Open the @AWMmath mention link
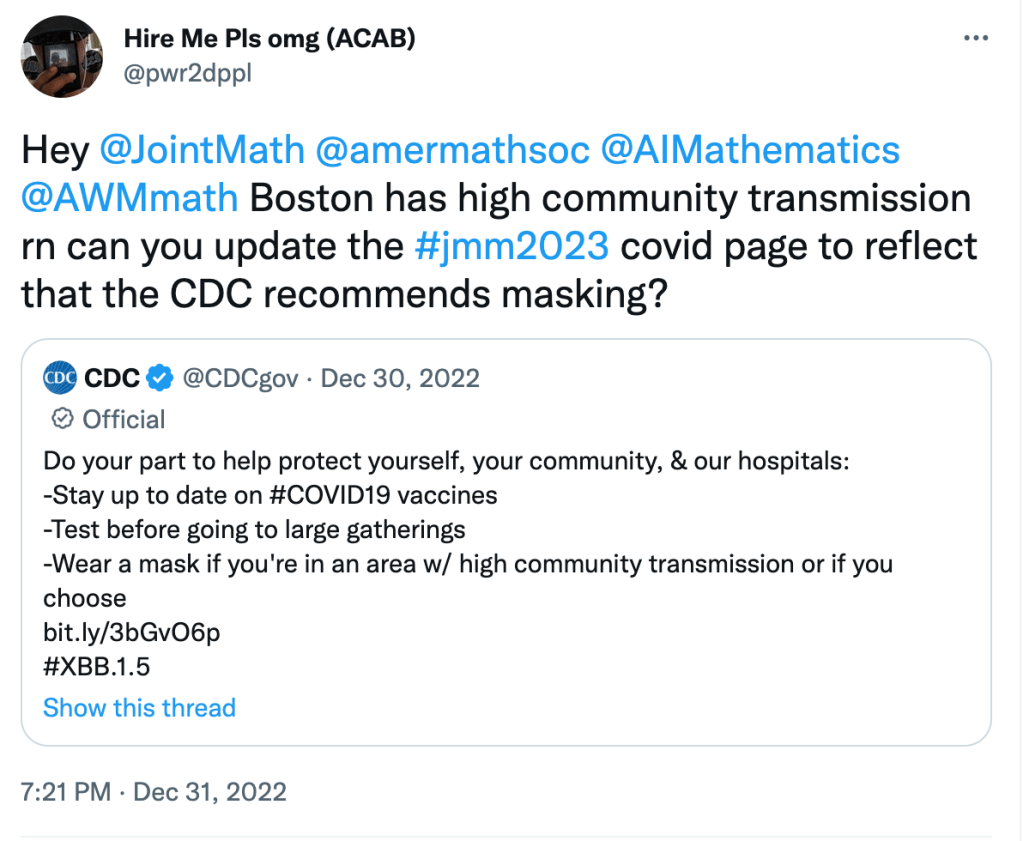Viewport: 1023px width, 841px height. [129, 199]
